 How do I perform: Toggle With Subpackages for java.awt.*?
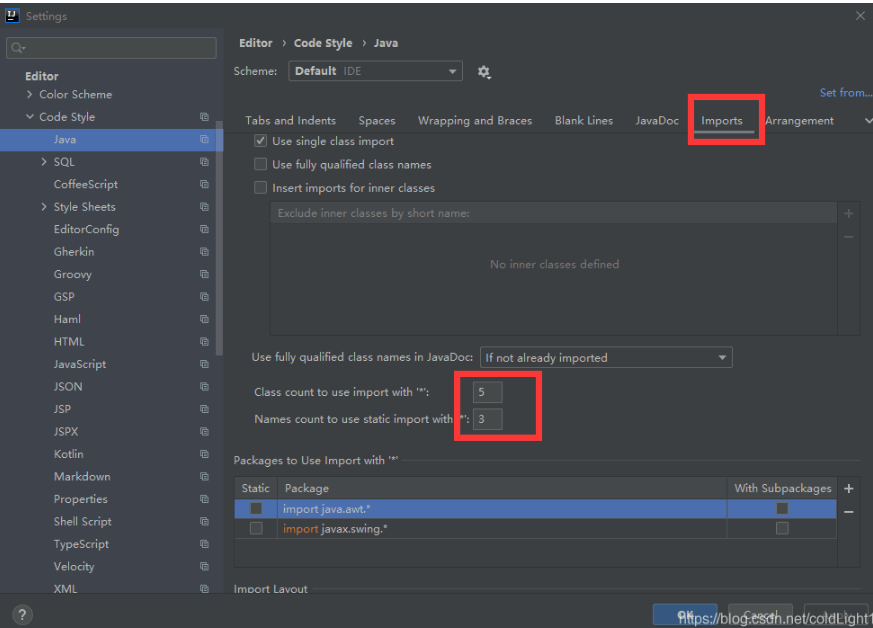[x=782, y=508]
